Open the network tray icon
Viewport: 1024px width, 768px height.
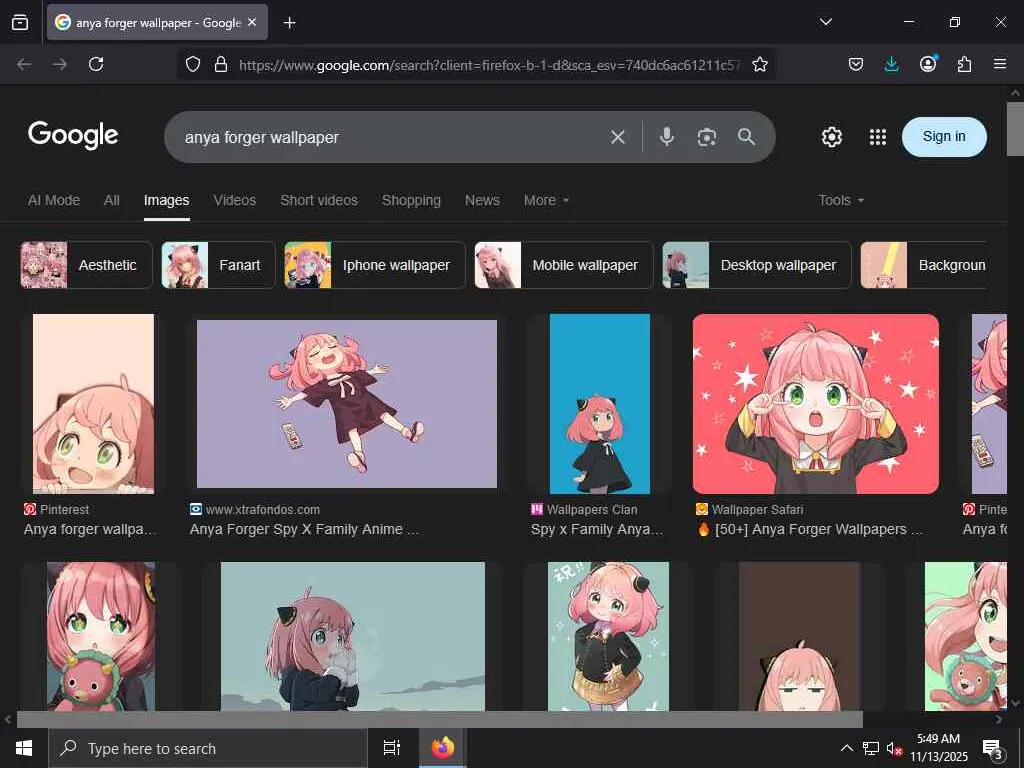coord(871,748)
